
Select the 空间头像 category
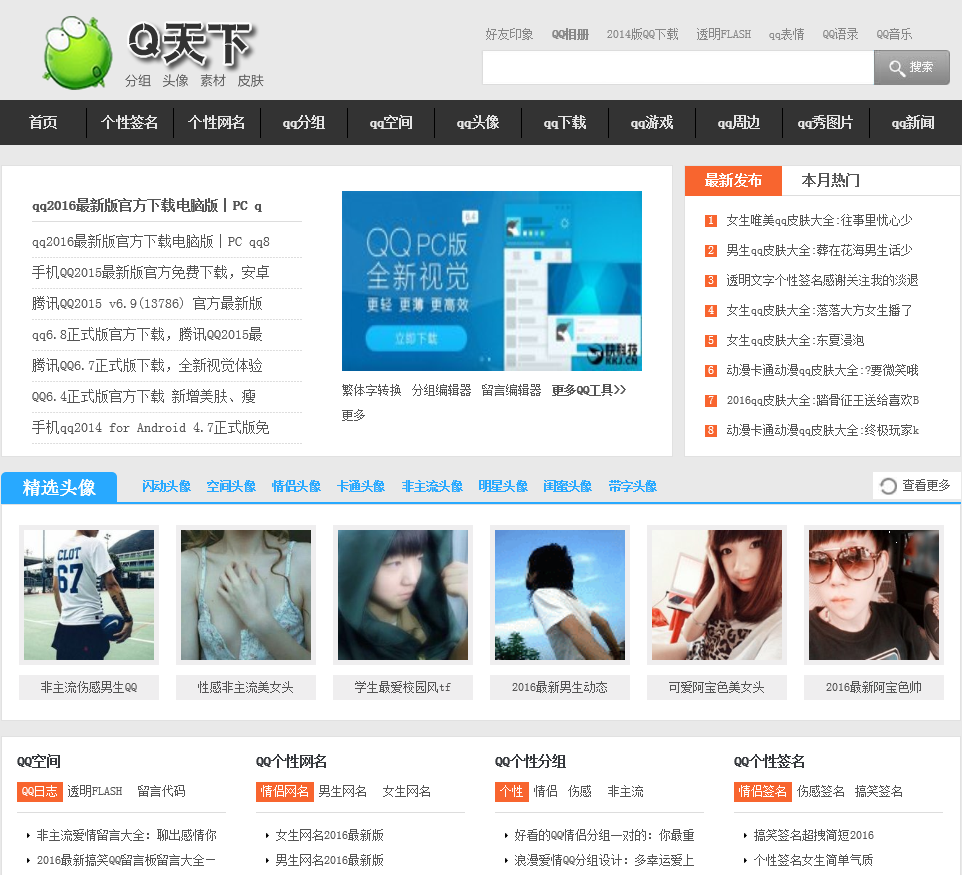coord(231,487)
